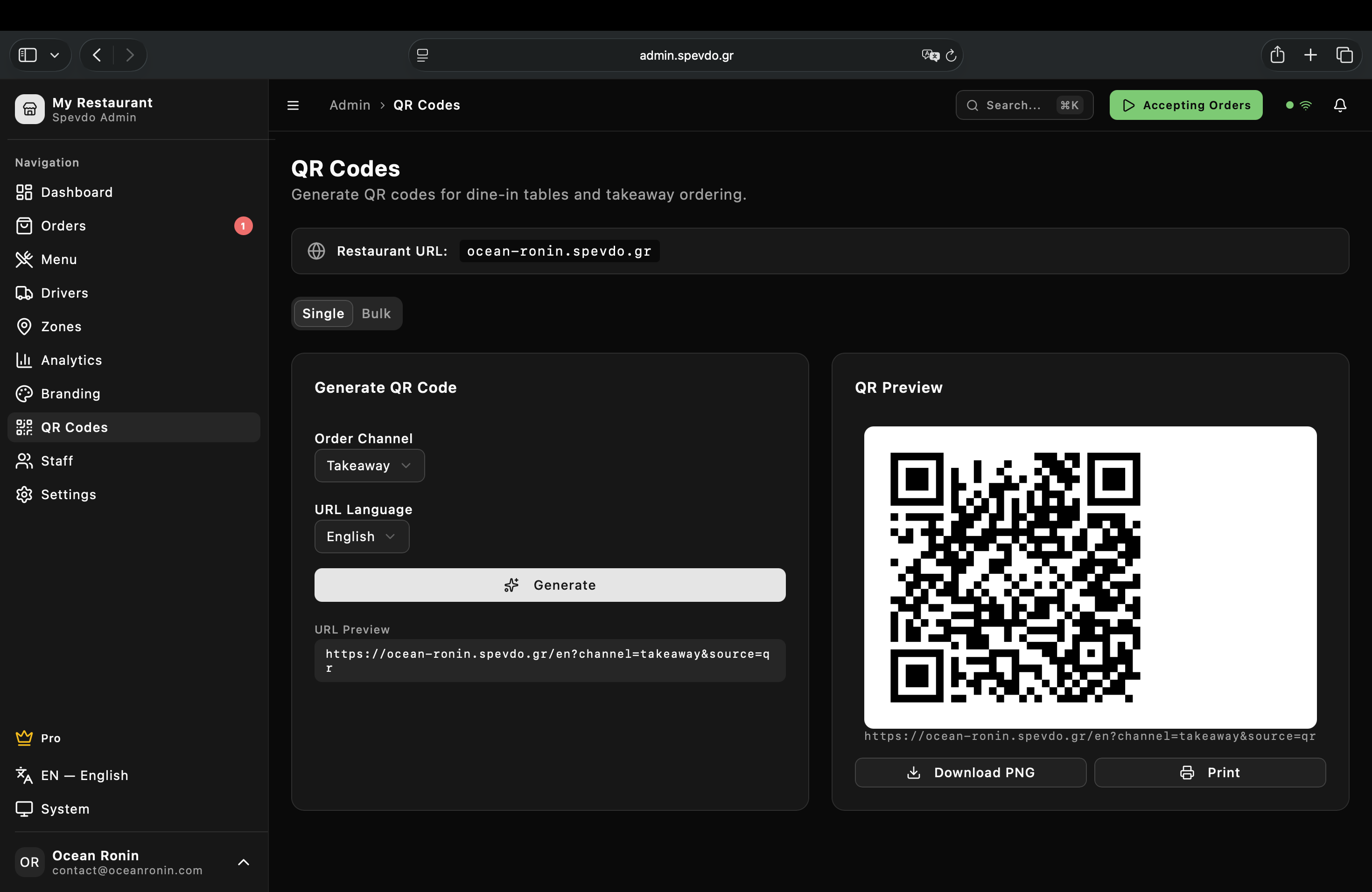Select Menu in the navigation sidebar

(x=58, y=259)
